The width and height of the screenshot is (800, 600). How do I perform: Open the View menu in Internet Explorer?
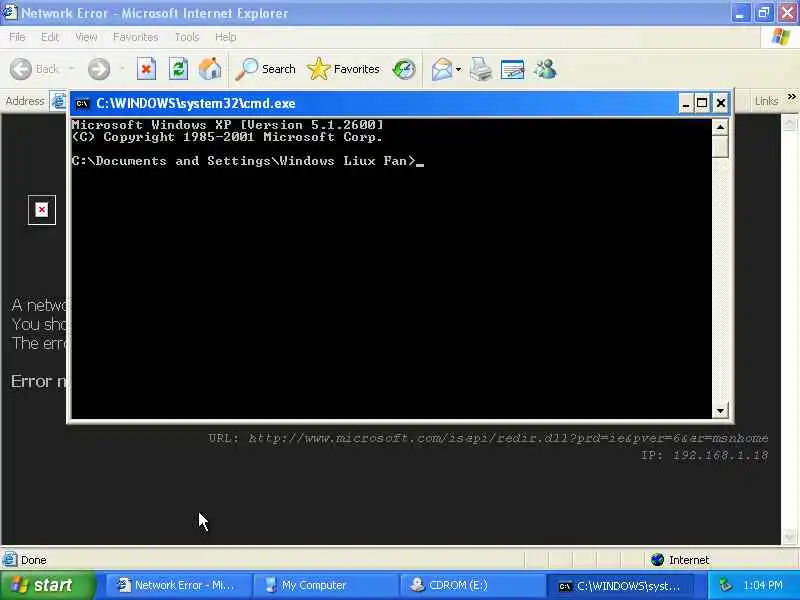coord(86,37)
